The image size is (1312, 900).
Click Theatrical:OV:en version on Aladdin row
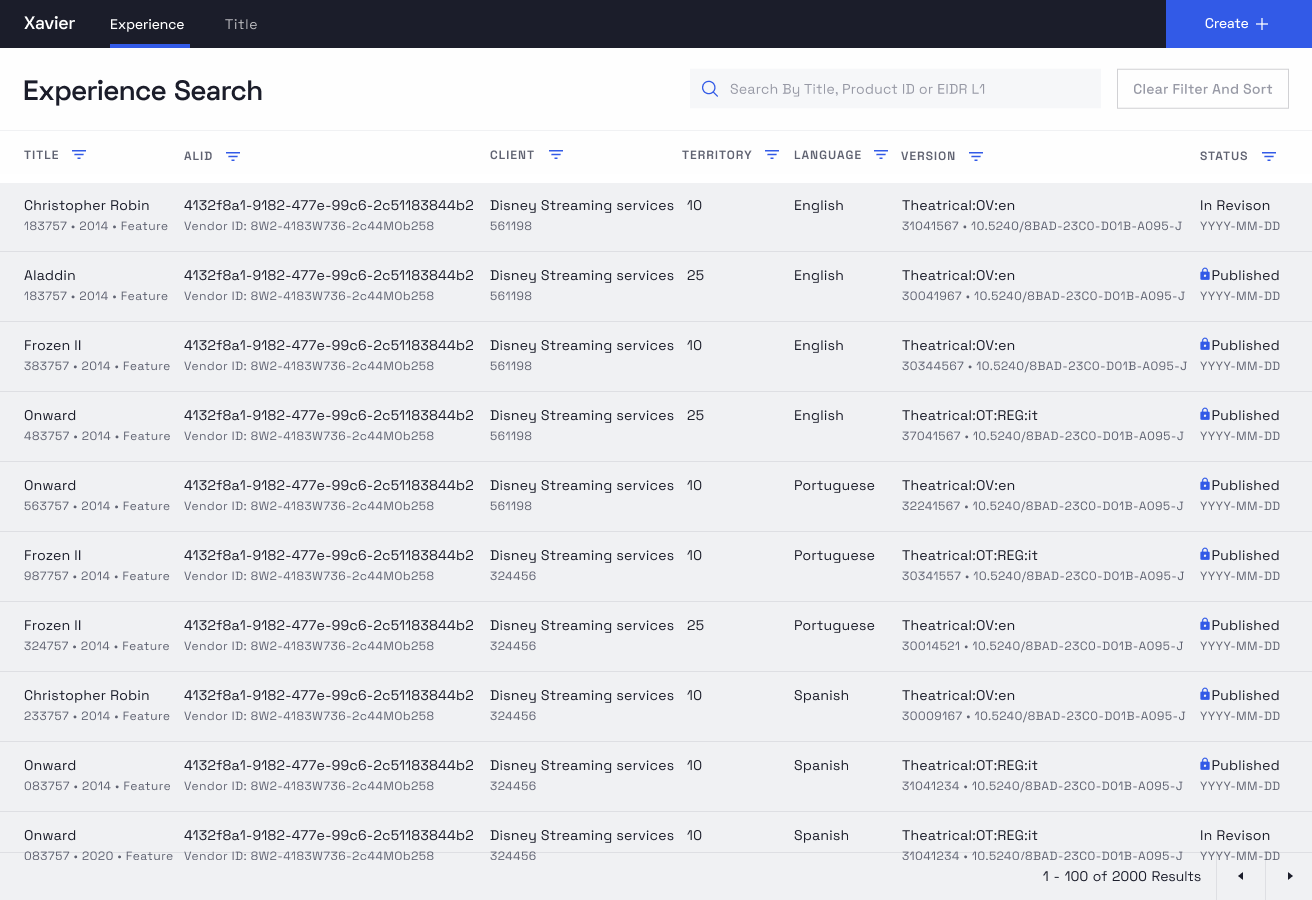pos(958,275)
